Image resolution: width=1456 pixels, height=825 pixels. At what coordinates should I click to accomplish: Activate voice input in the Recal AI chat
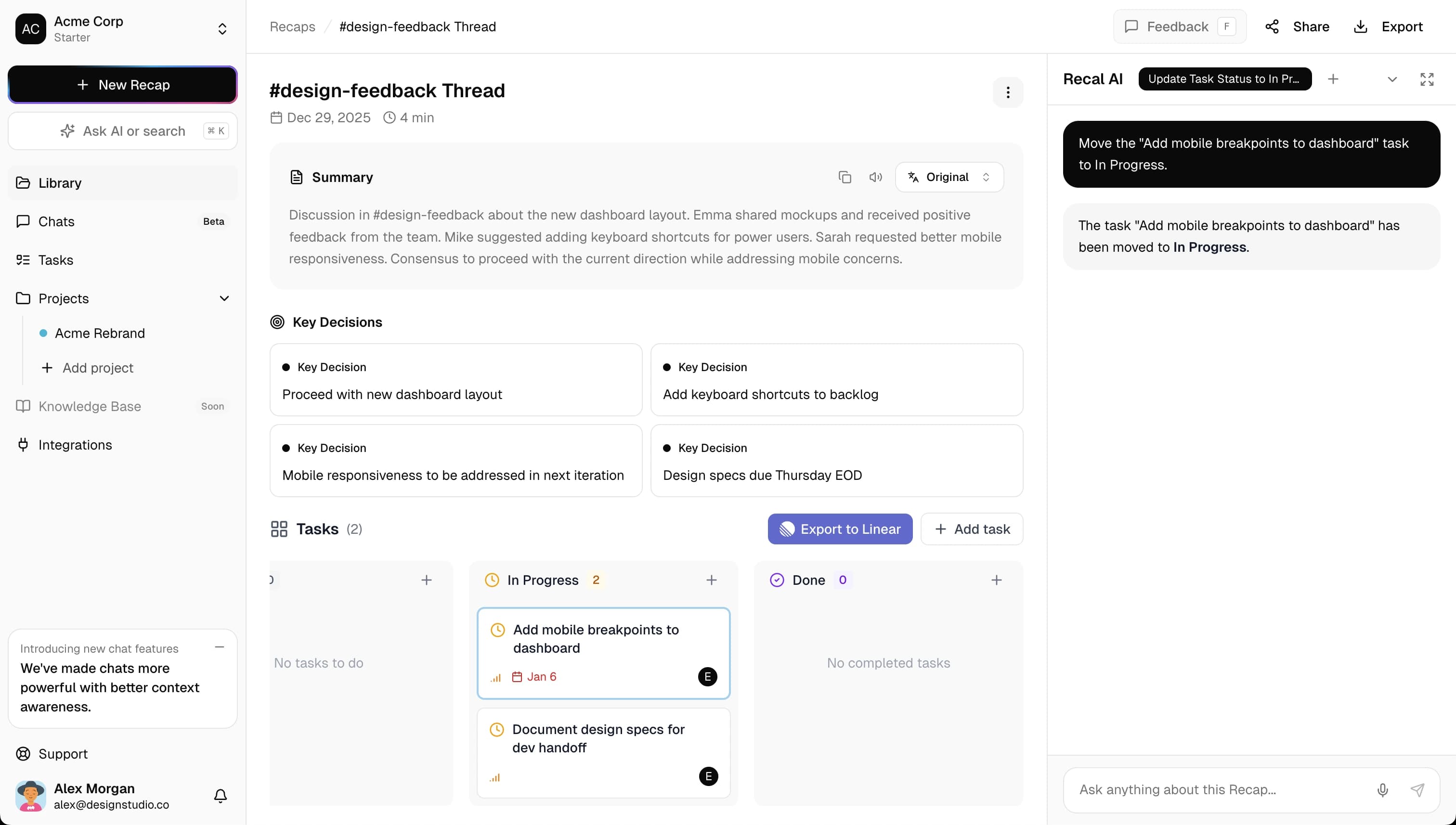tap(1383, 789)
